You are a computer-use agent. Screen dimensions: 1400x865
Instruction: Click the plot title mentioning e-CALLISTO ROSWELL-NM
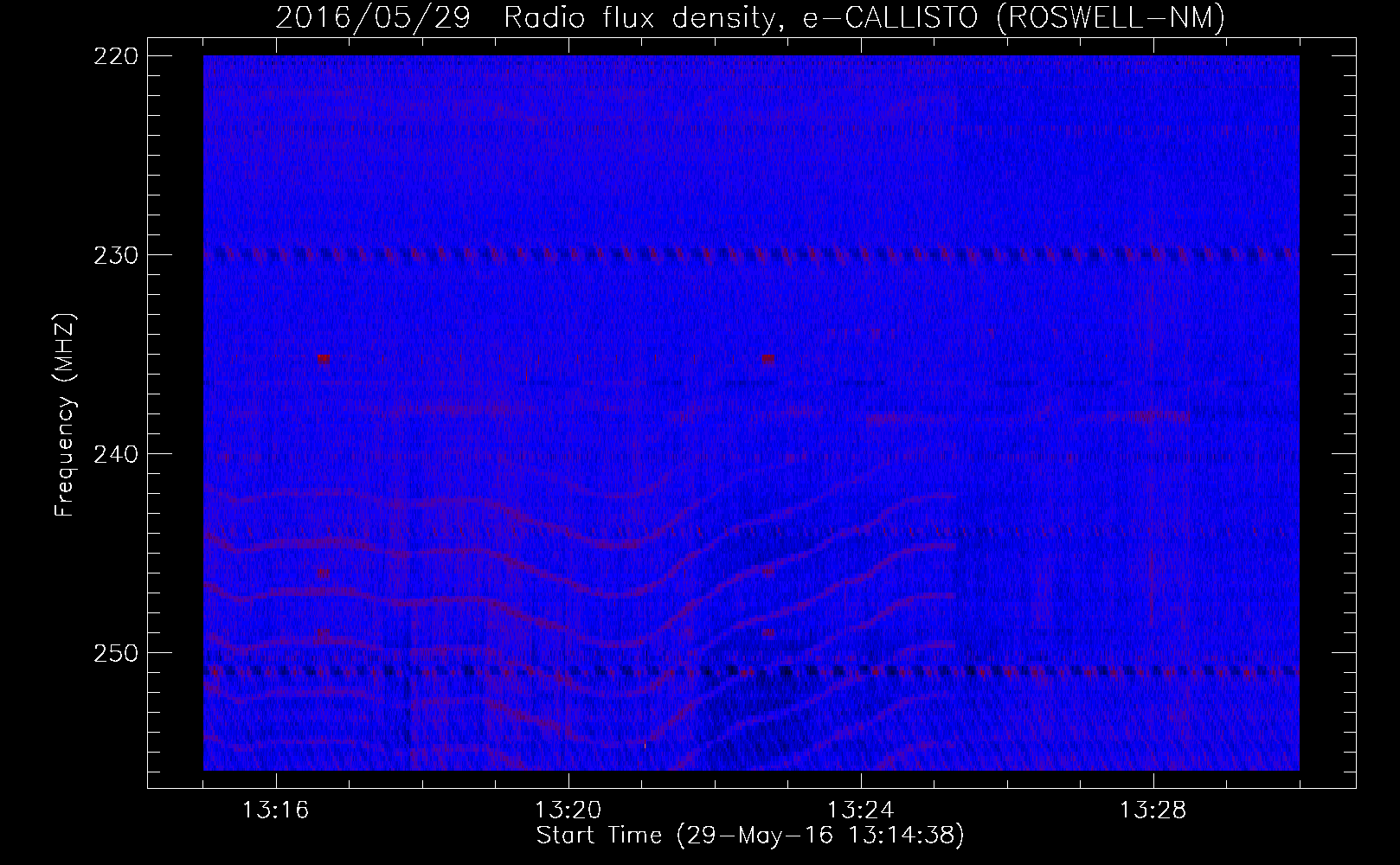click(750, 17)
